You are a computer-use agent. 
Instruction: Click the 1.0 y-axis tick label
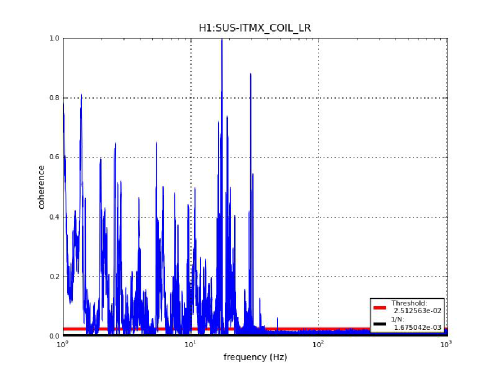[x=54, y=38]
